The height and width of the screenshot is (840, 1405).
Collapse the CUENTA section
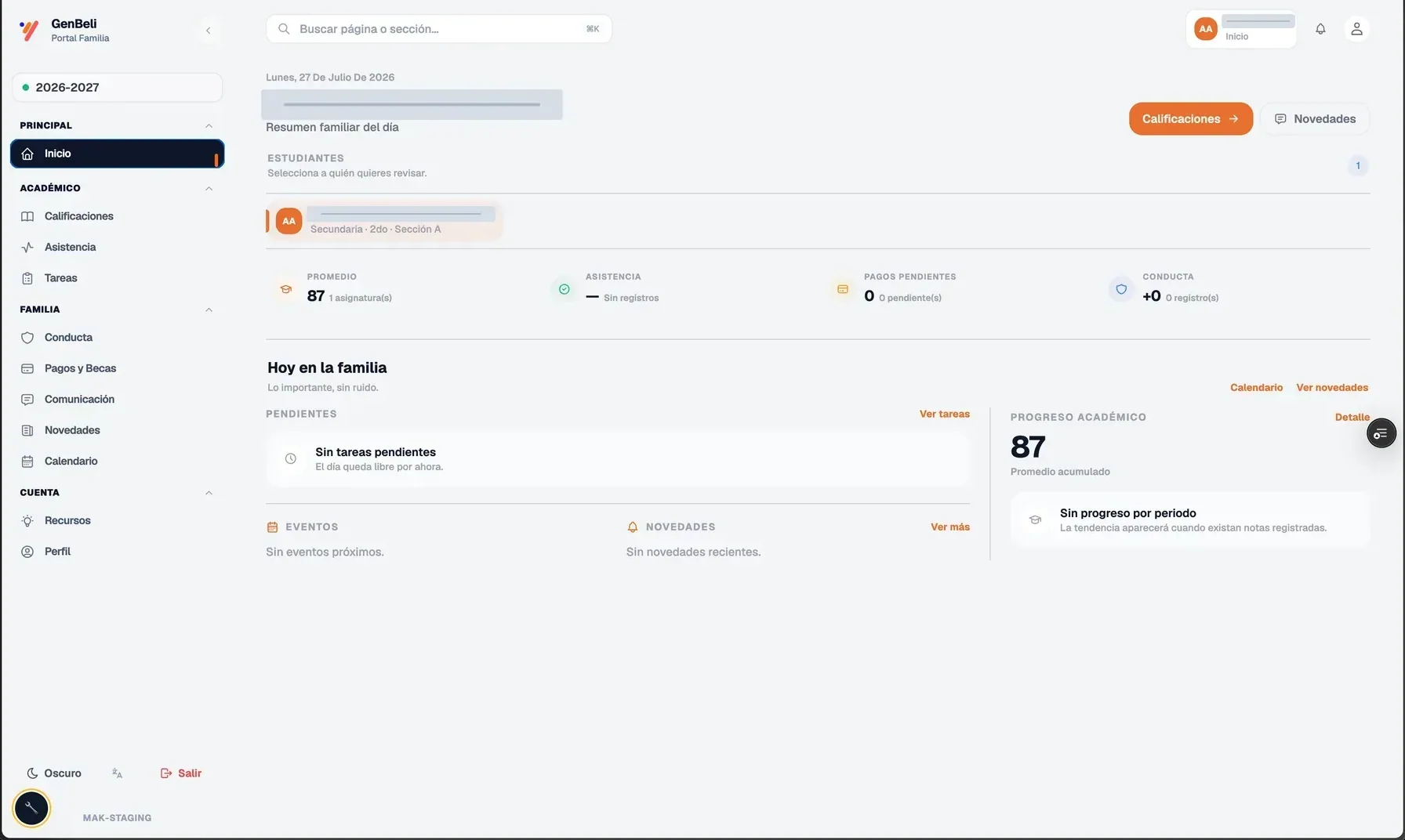[x=209, y=493]
